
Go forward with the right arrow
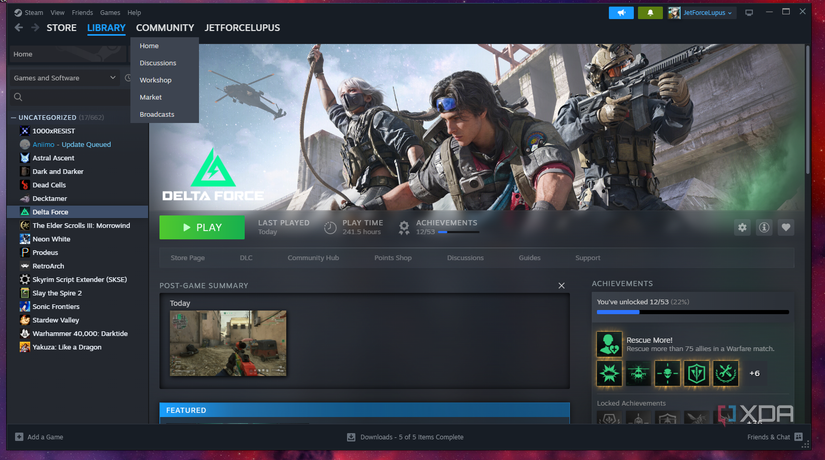35,27
